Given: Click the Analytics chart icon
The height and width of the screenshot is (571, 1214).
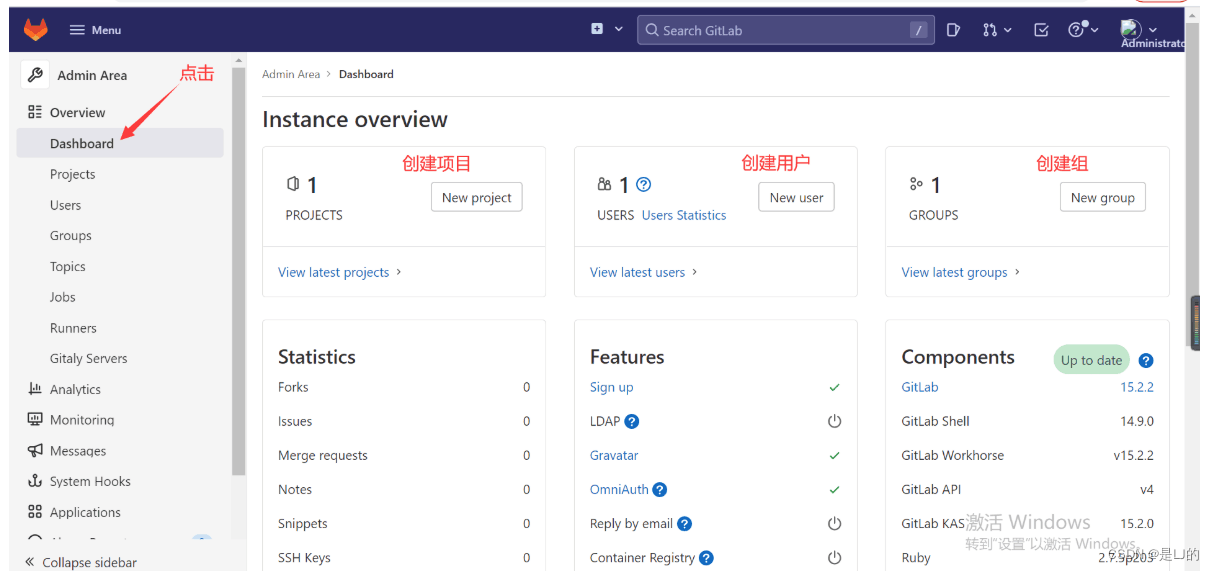Looking at the screenshot, I should tap(35, 389).
